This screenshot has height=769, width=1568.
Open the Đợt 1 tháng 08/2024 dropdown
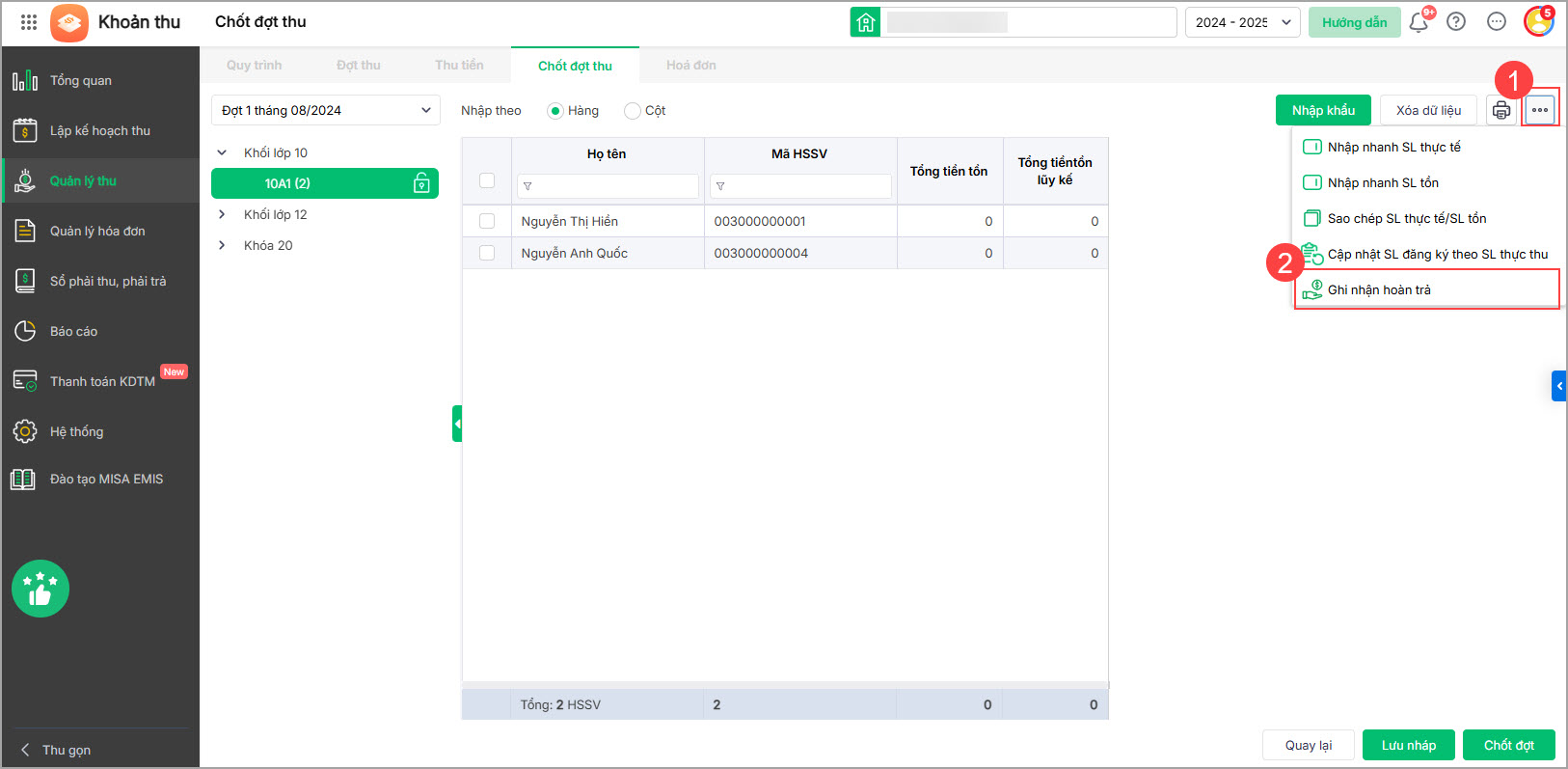(326, 110)
